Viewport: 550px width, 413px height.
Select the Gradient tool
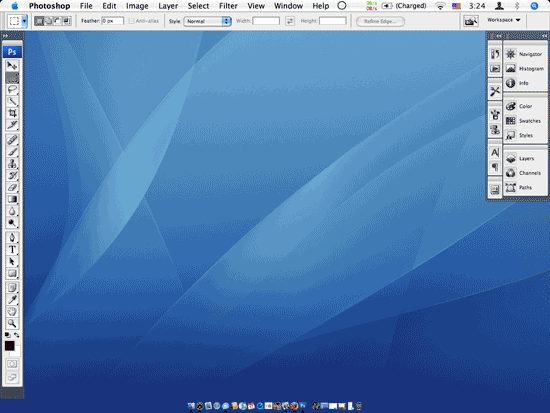coord(12,199)
